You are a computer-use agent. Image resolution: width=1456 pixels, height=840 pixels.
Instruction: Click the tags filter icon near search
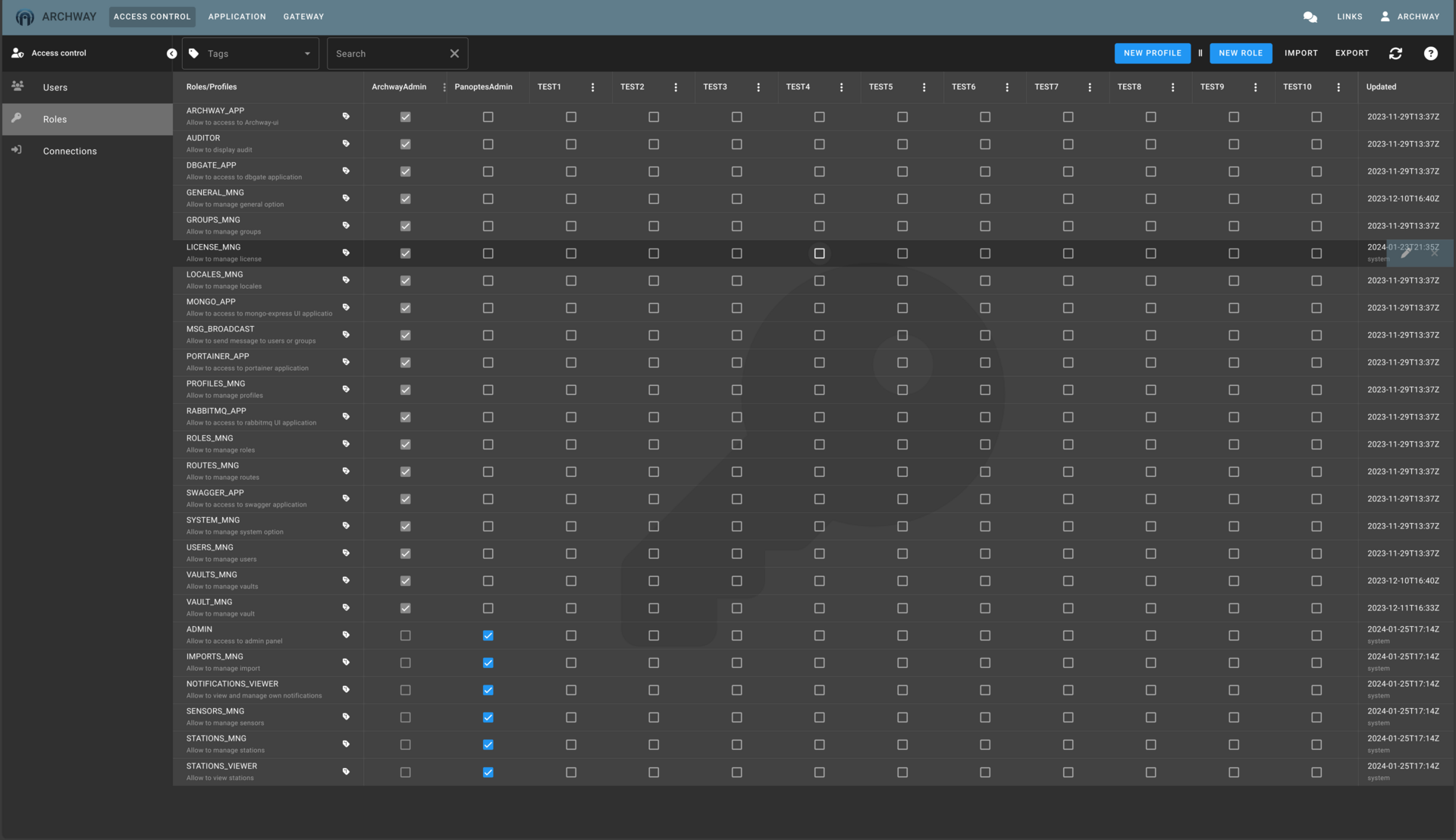pos(195,53)
